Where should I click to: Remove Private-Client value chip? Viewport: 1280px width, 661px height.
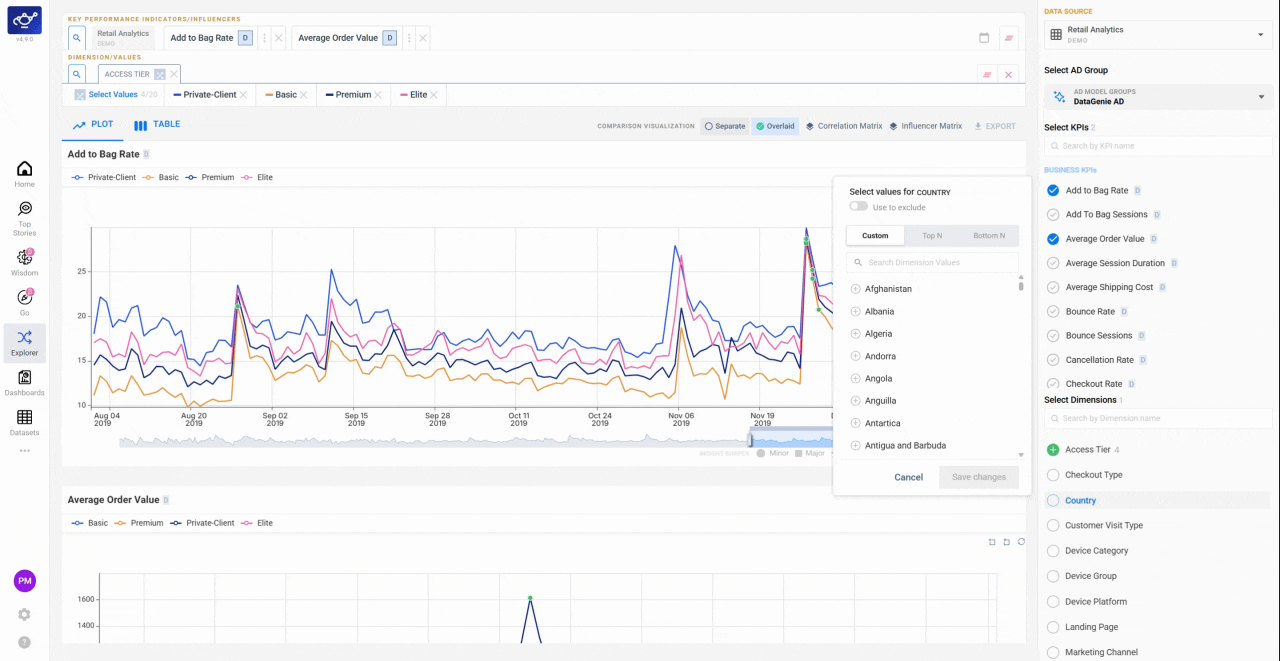tap(245, 95)
